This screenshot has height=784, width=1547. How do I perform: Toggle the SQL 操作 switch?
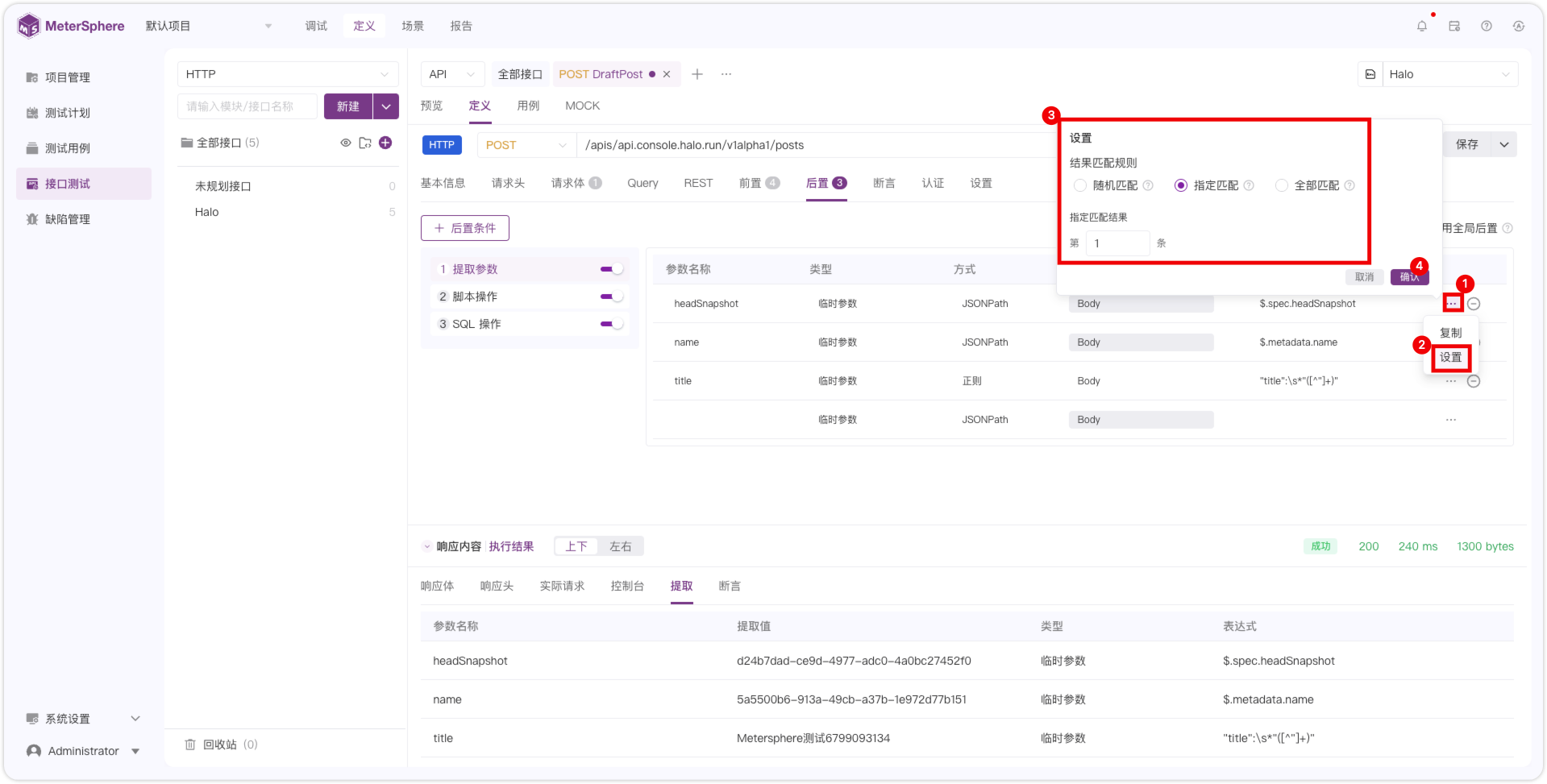pos(612,324)
